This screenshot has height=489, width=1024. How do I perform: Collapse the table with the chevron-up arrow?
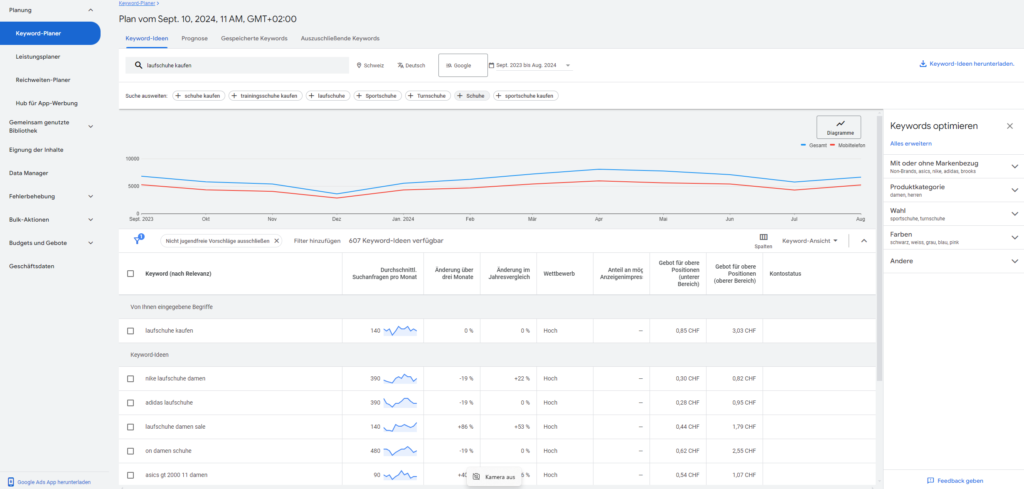click(864, 241)
